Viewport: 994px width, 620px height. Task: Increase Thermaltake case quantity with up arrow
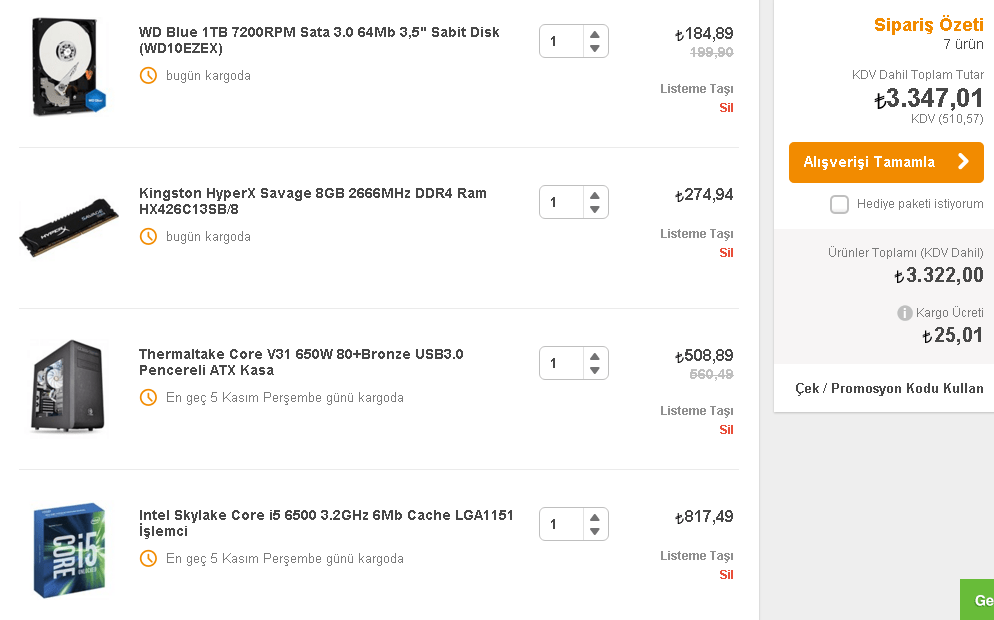click(595, 356)
